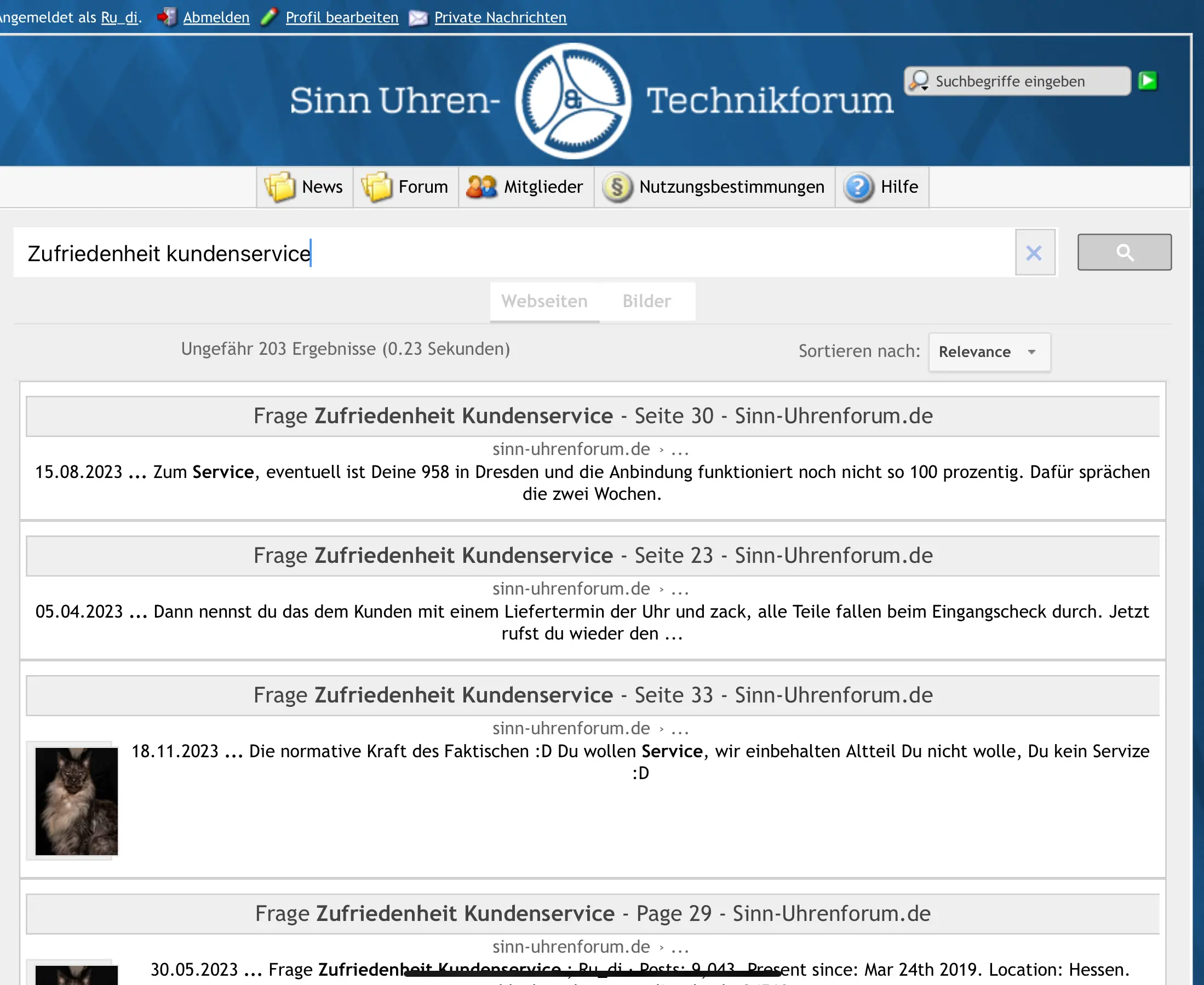Click the Hilfe question mark icon

pyautogui.click(x=858, y=187)
